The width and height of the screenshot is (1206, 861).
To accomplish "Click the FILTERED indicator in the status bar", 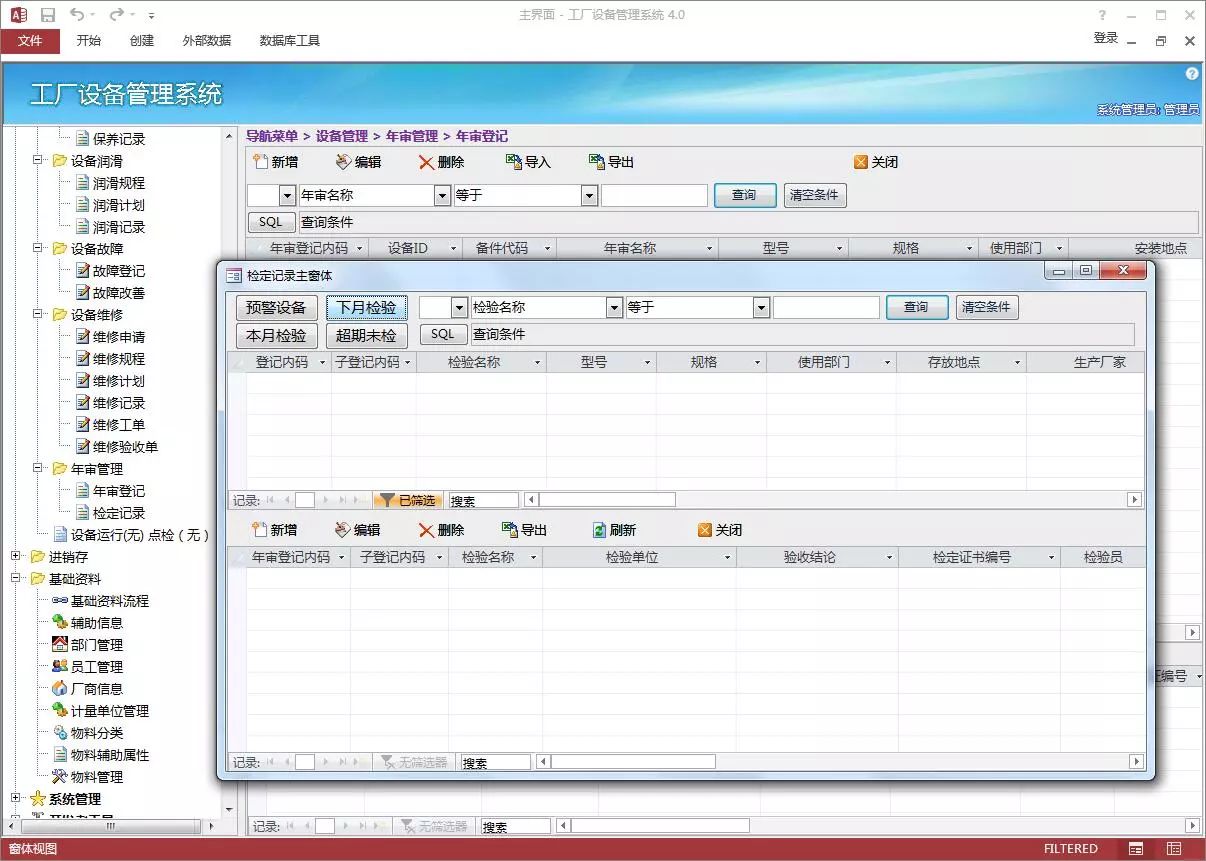I will (x=1070, y=848).
